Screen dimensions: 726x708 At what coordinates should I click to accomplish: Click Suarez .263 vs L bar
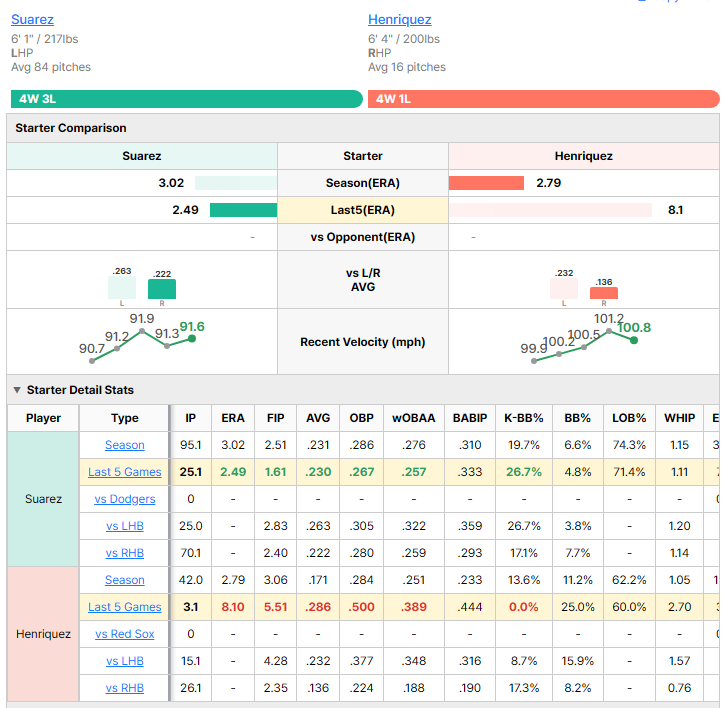(122, 287)
